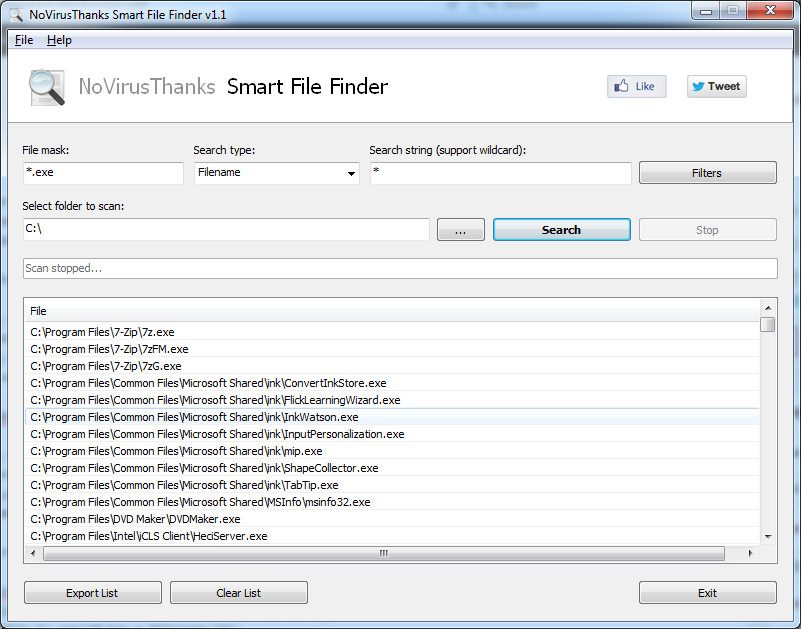Viewport: 801px width, 629px height.
Task: Click the folder to scan path field
Action: click(x=226, y=229)
